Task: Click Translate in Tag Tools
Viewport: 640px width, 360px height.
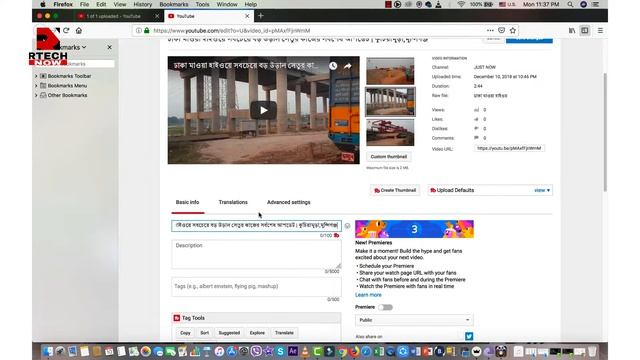Action: 284,333
